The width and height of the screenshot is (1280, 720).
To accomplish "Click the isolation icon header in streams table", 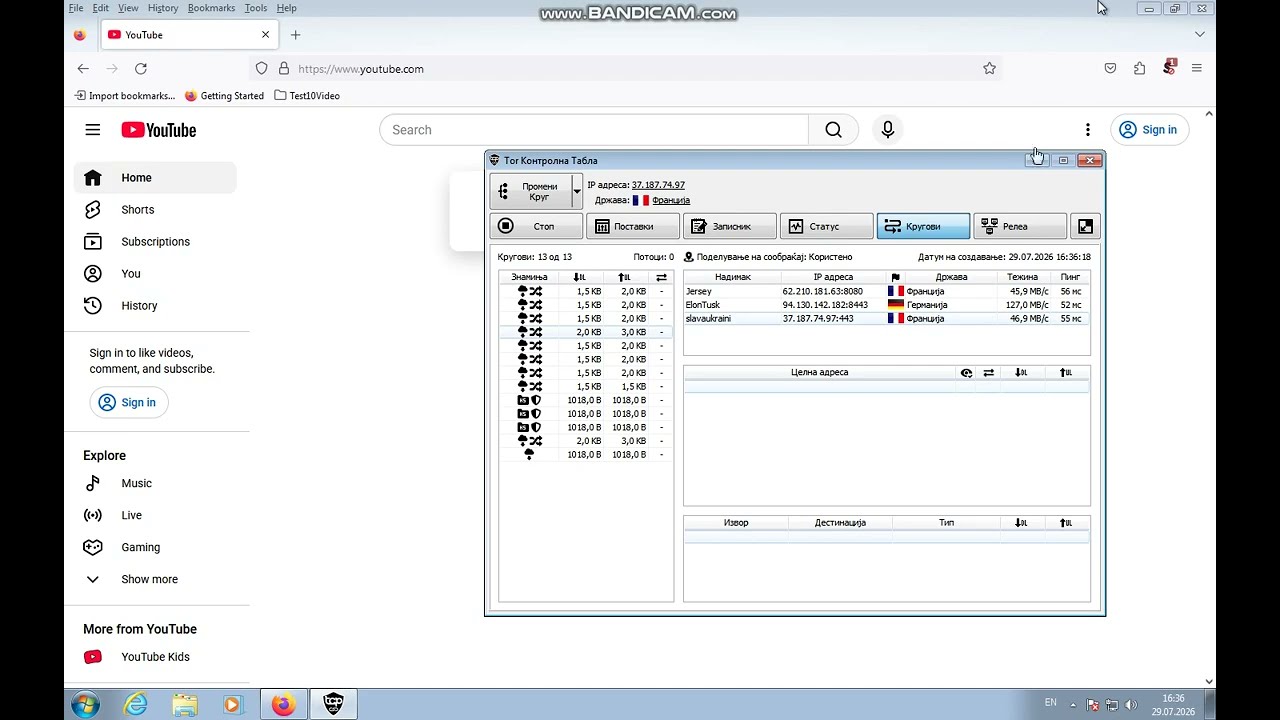I will click(966, 373).
